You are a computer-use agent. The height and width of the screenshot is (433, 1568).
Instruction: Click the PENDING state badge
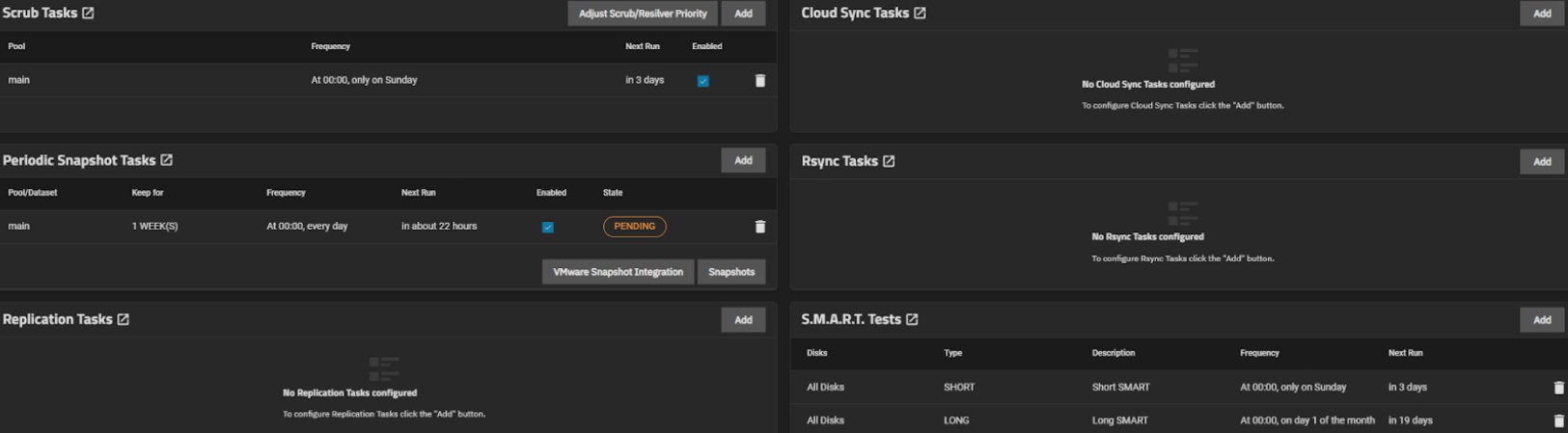635,227
